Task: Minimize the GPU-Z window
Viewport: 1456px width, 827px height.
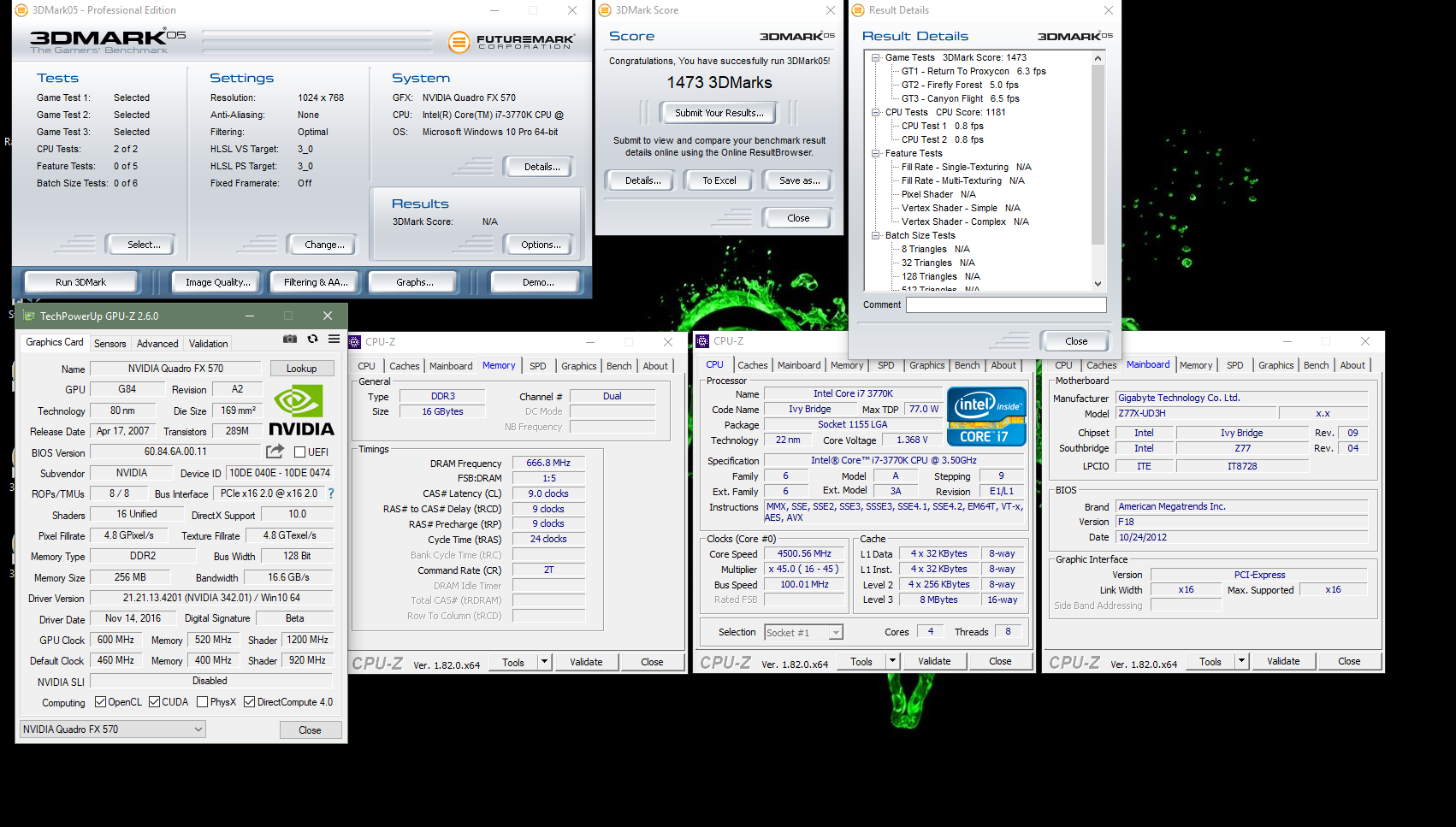Action: pos(250,316)
